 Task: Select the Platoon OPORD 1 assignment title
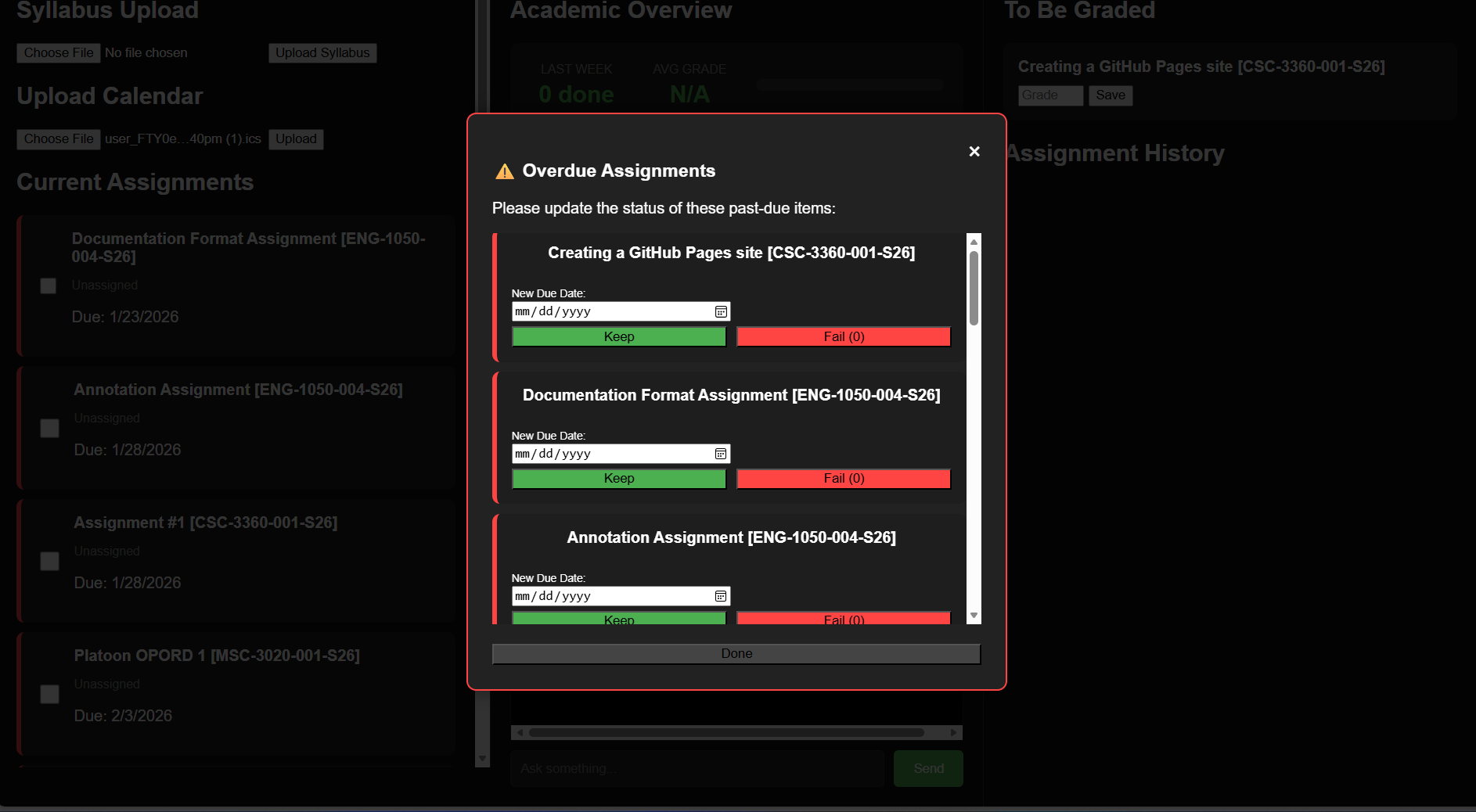coord(217,656)
